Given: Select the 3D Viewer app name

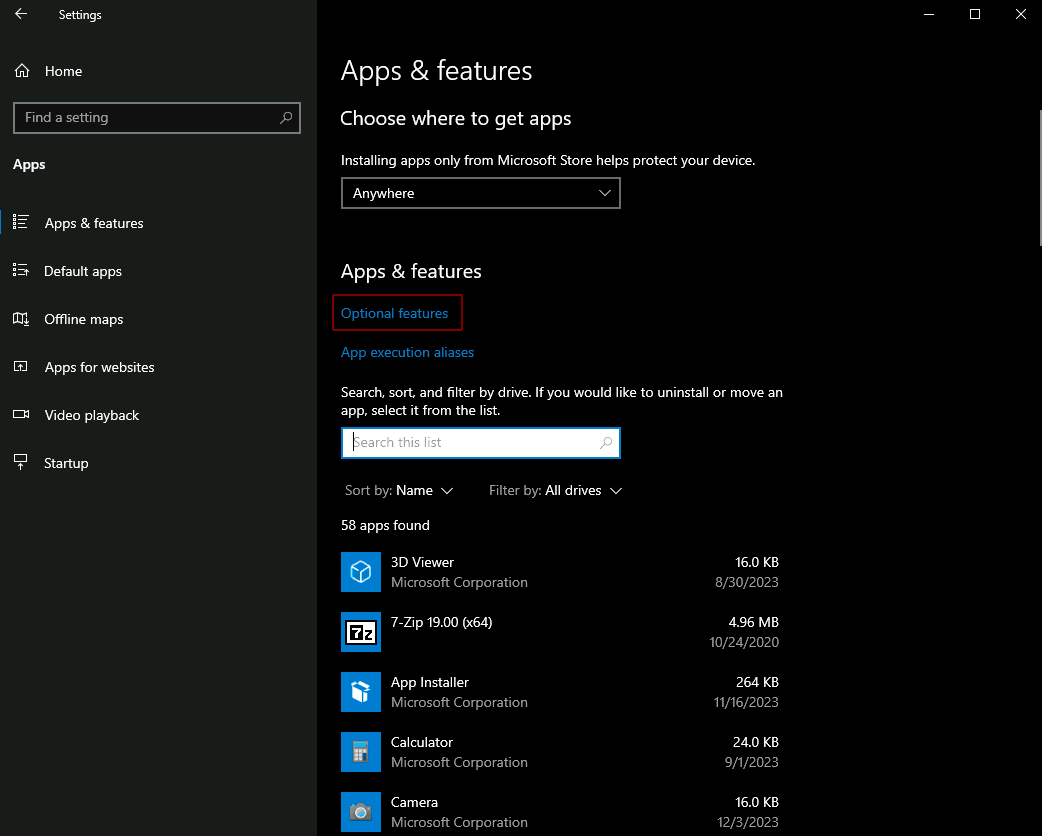Looking at the screenshot, I should click(x=422, y=562).
